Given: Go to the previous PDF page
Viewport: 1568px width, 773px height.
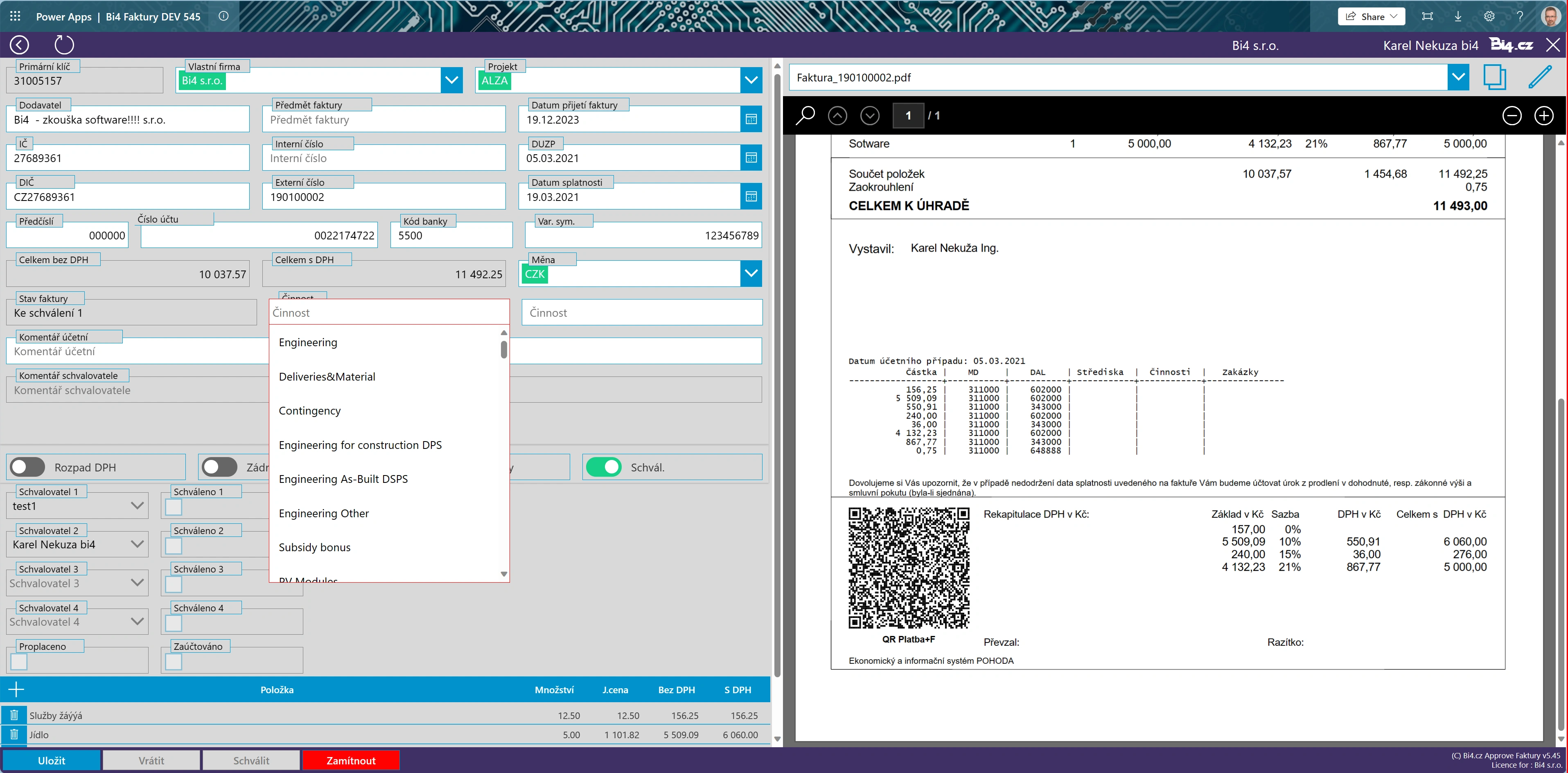Looking at the screenshot, I should point(837,116).
